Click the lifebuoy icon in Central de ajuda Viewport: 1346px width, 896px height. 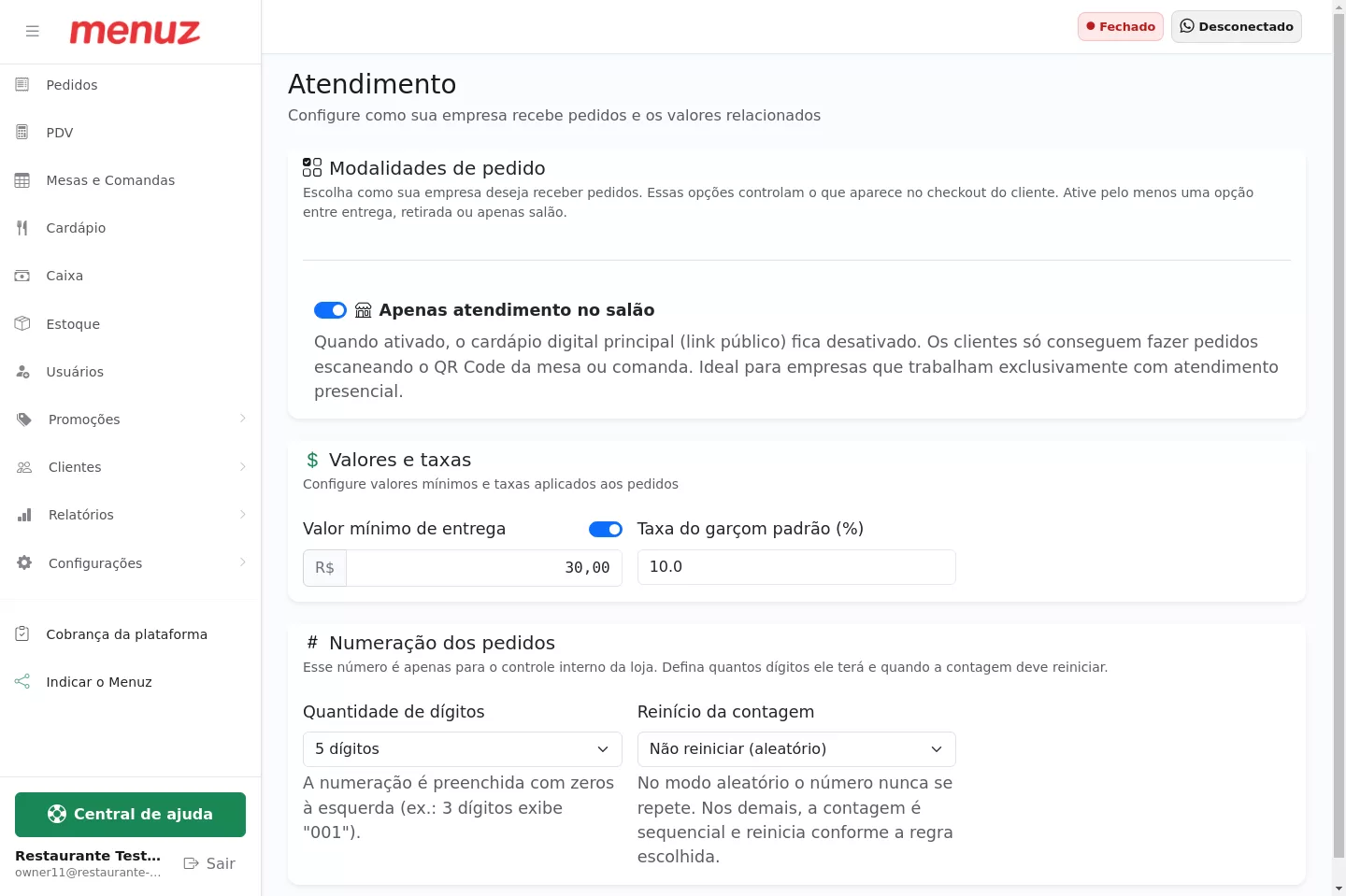[57, 814]
